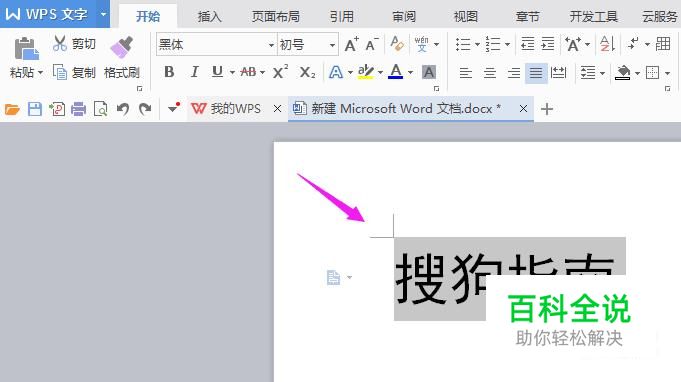Apply paragraph shading paint bucket
Viewport: 681px width, 382px height.
coord(623,72)
